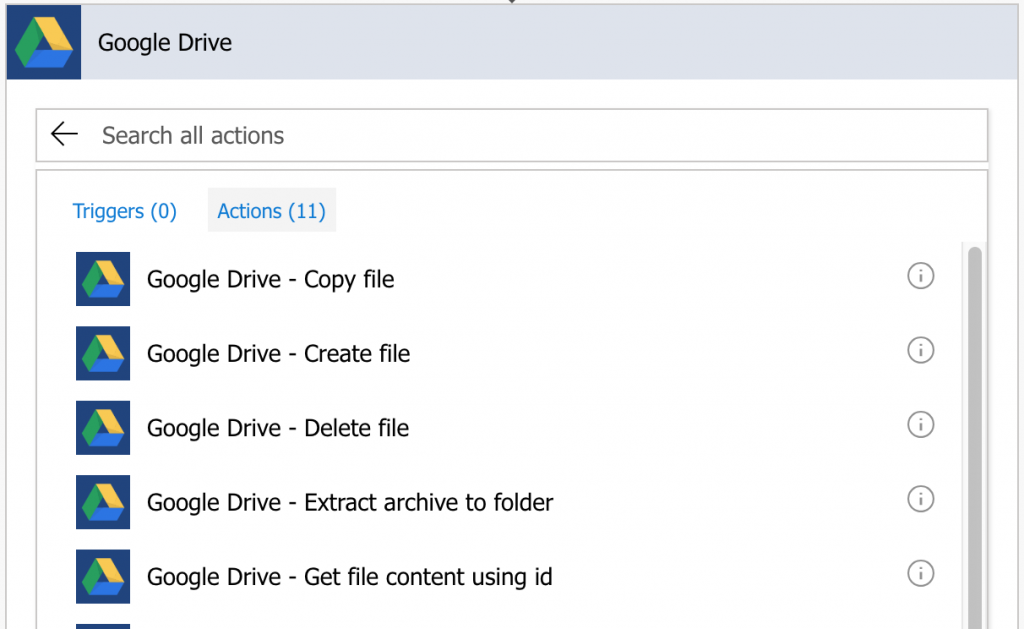Show info for the Delete file action
This screenshot has width=1024, height=629.
pyautogui.click(x=920, y=425)
